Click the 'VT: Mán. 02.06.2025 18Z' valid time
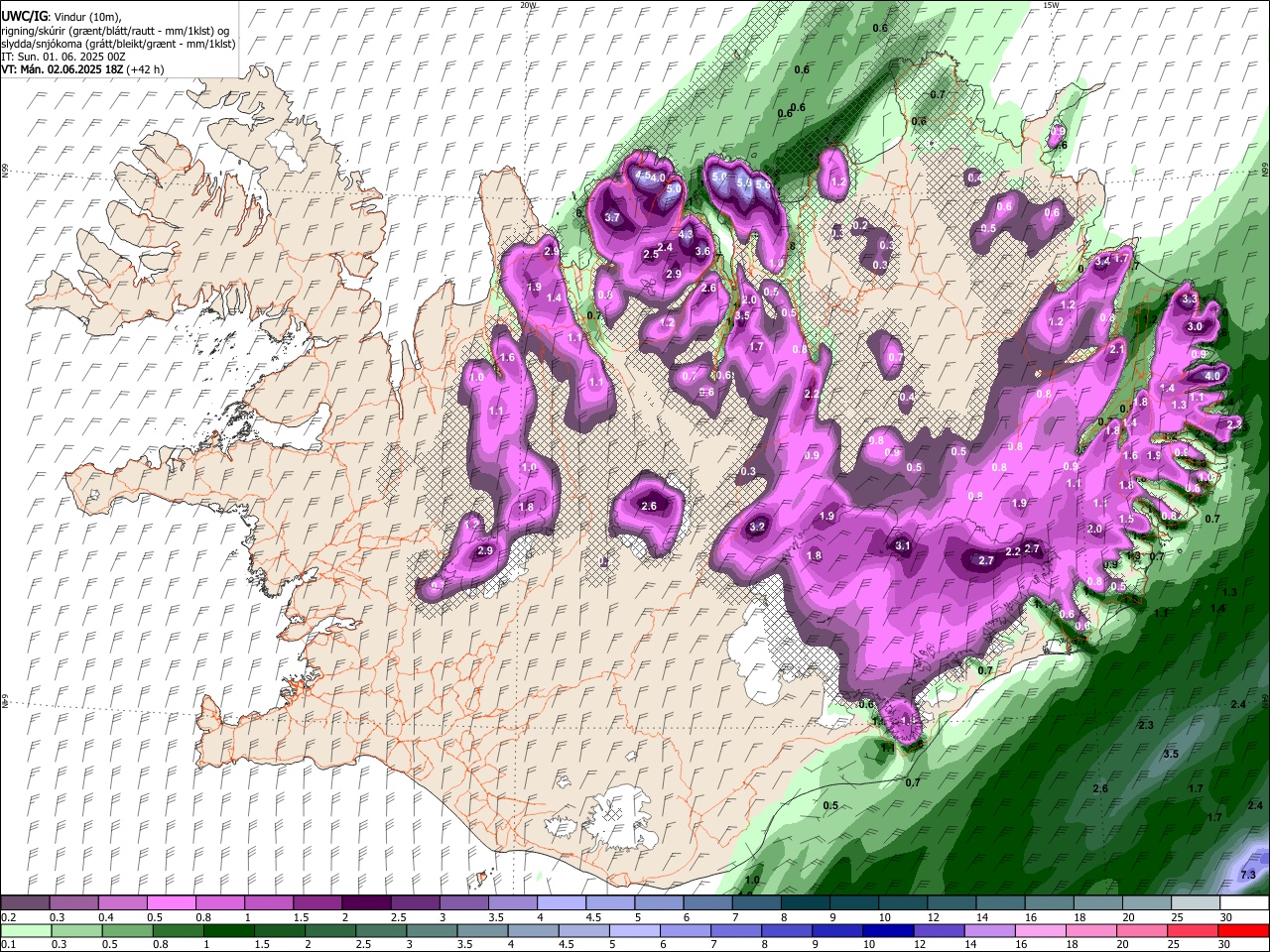This screenshot has height=952, width=1270. click(x=61, y=69)
